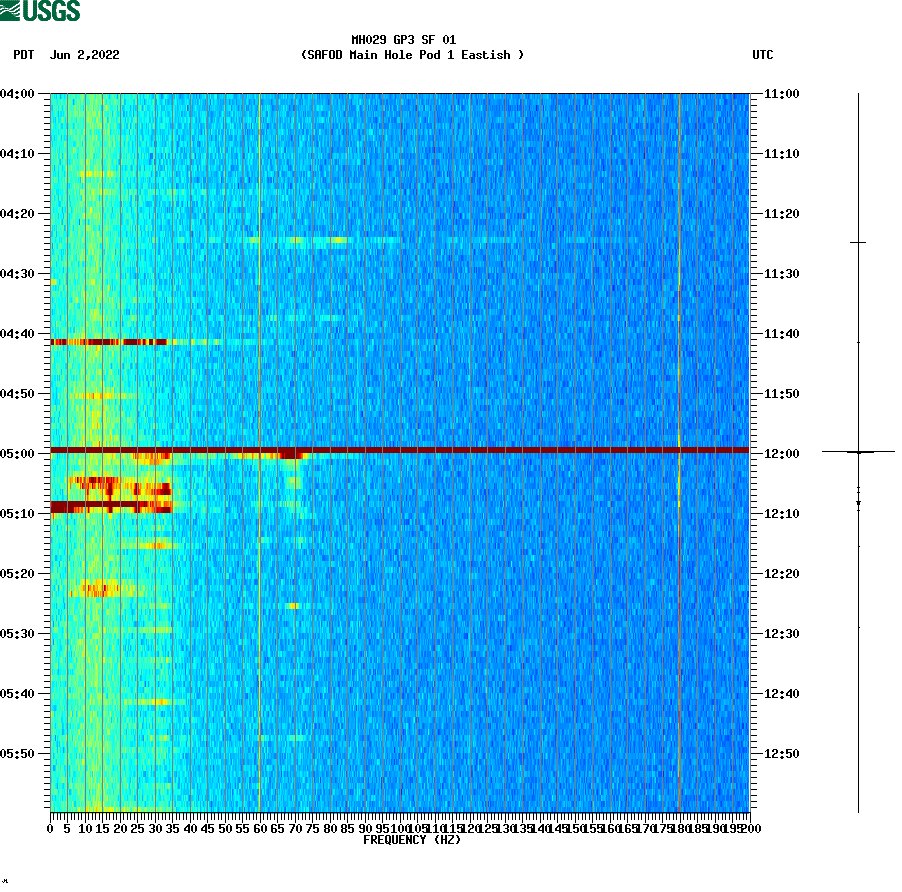This screenshot has width=902, height=892.
Task: Click the seismic amplitude trace line
Action: tap(858, 650)
